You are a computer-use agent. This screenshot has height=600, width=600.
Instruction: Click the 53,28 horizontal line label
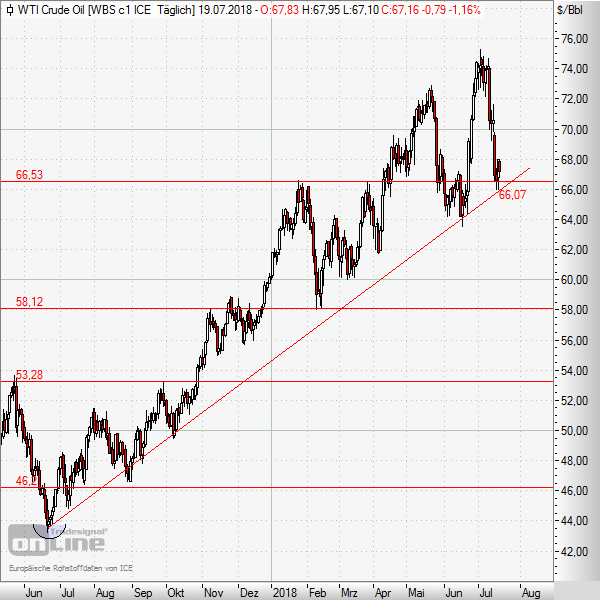pyautogui.click(x=29, y=375)
